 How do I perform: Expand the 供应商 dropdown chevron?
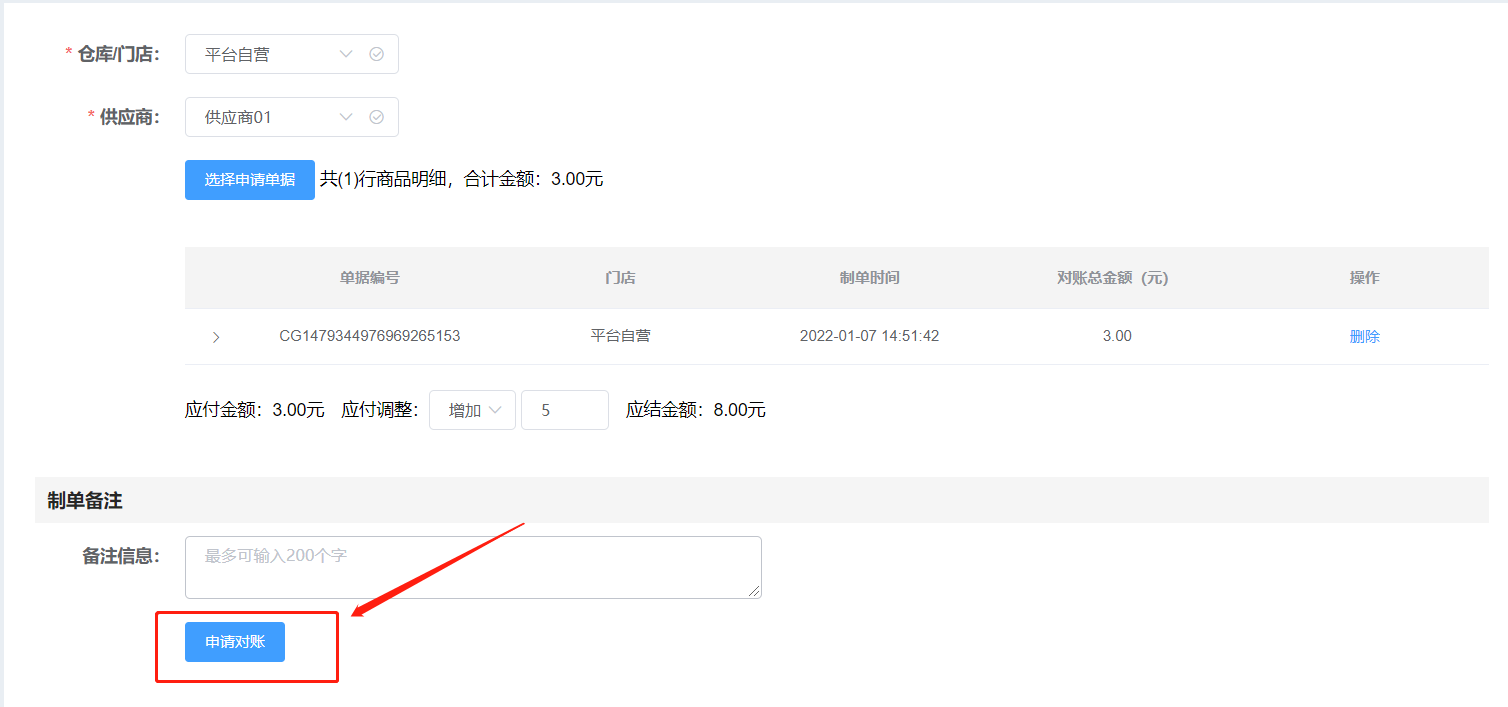click(346, 117)
